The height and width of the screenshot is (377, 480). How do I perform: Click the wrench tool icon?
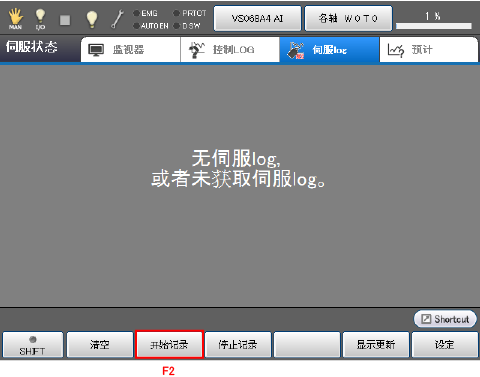pos(117,19)
